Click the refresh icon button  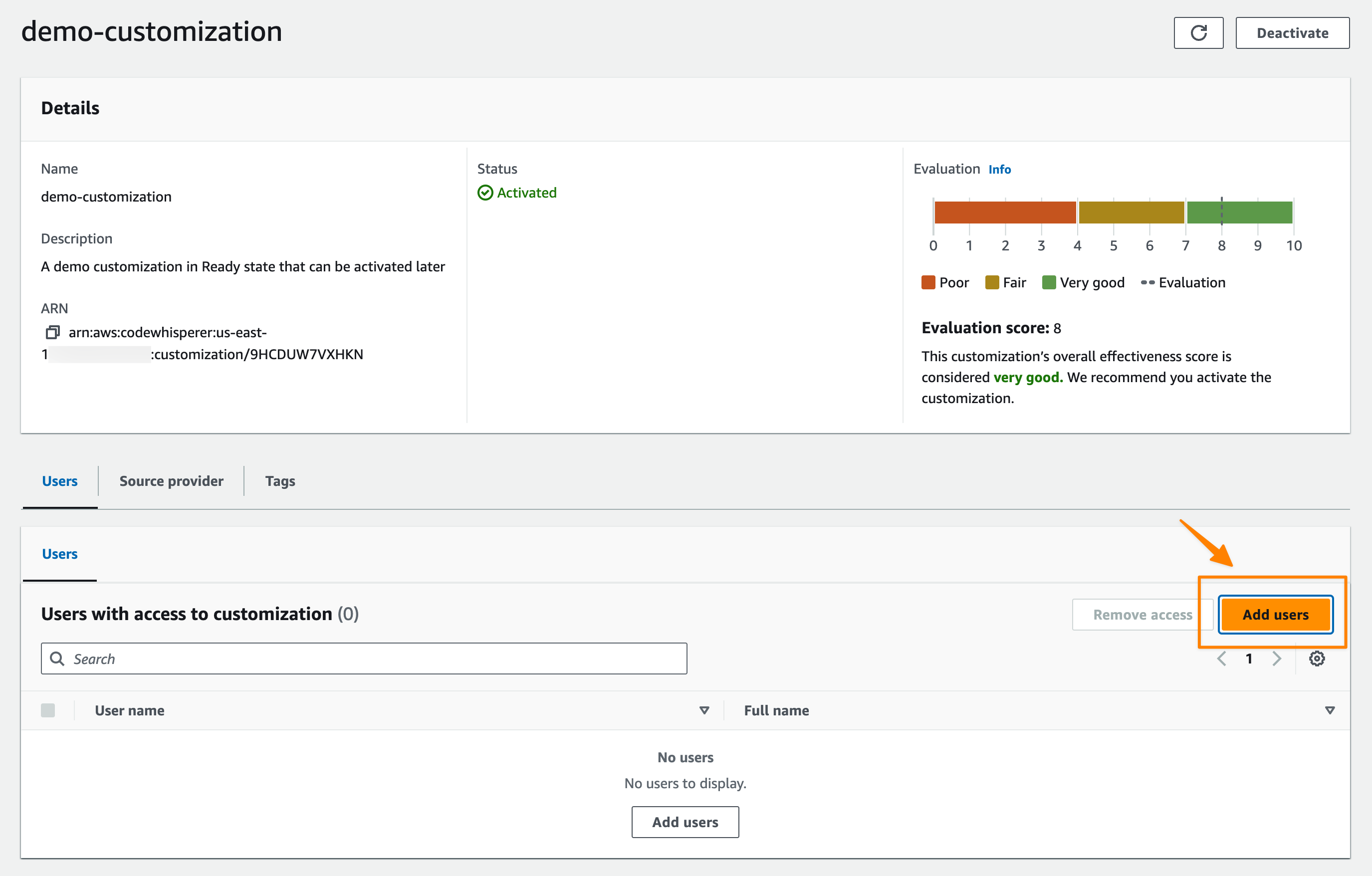[x=1198, y=33]
